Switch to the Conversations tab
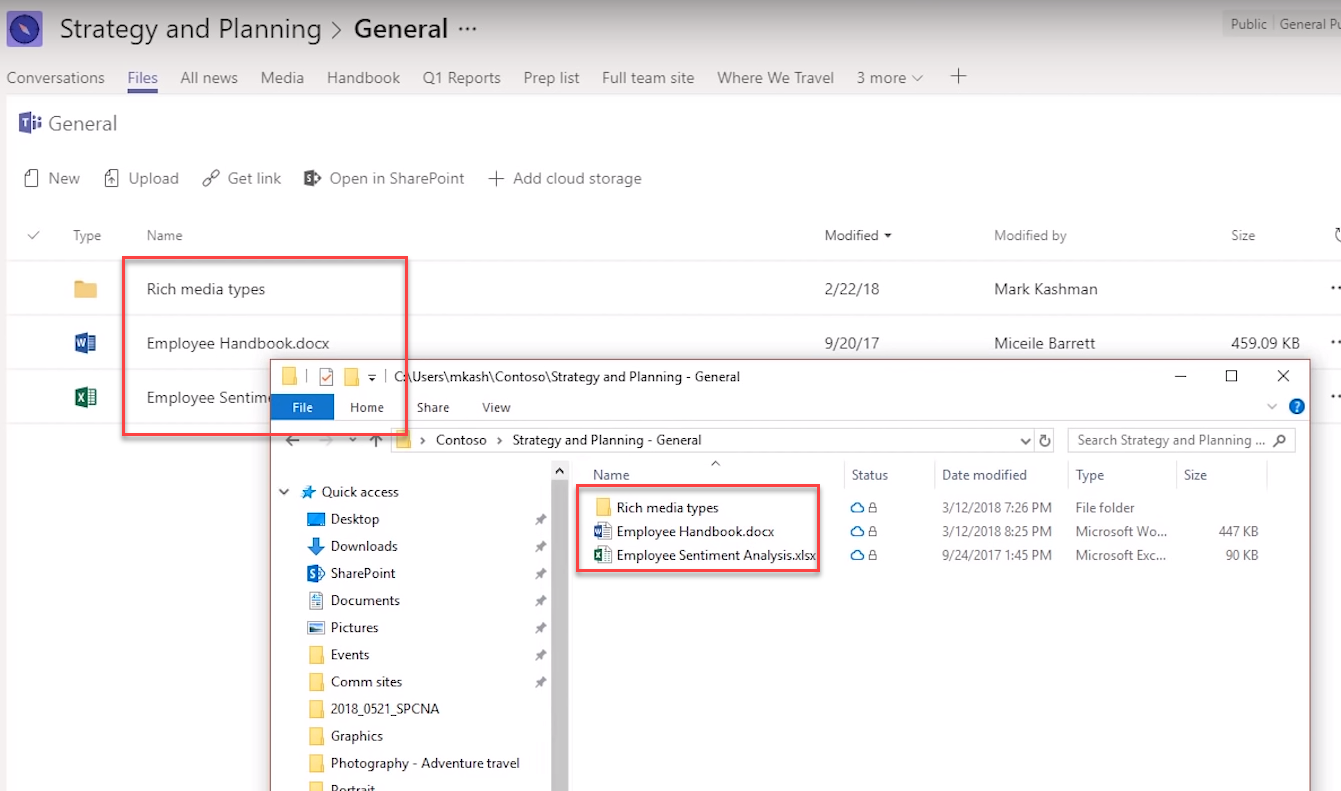 [x=55, y=77]
